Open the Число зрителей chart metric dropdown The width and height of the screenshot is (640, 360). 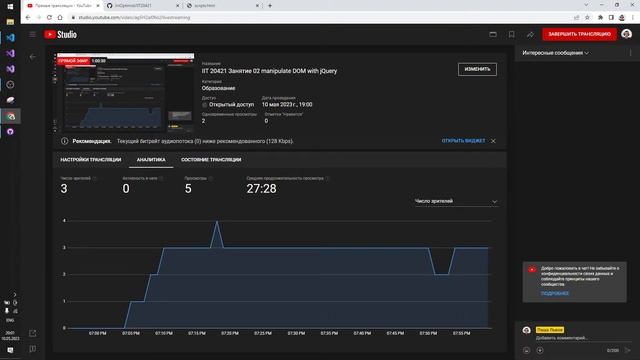[x=456, y=202]
